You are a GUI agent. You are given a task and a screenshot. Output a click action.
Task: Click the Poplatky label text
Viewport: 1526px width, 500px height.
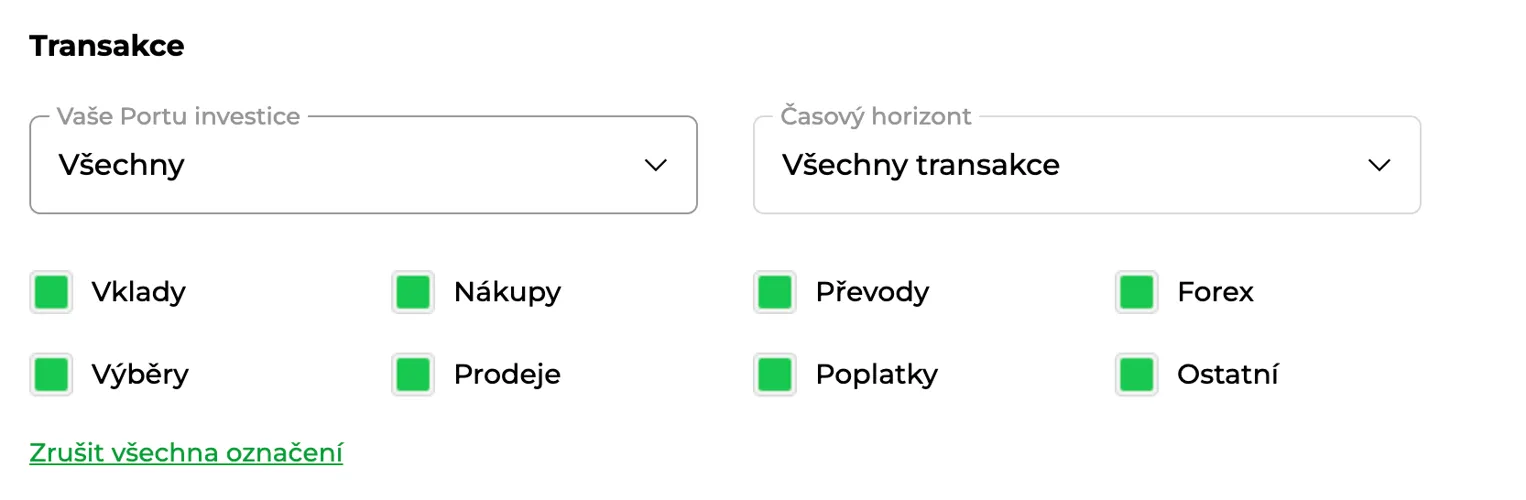(x=877, y=374)
